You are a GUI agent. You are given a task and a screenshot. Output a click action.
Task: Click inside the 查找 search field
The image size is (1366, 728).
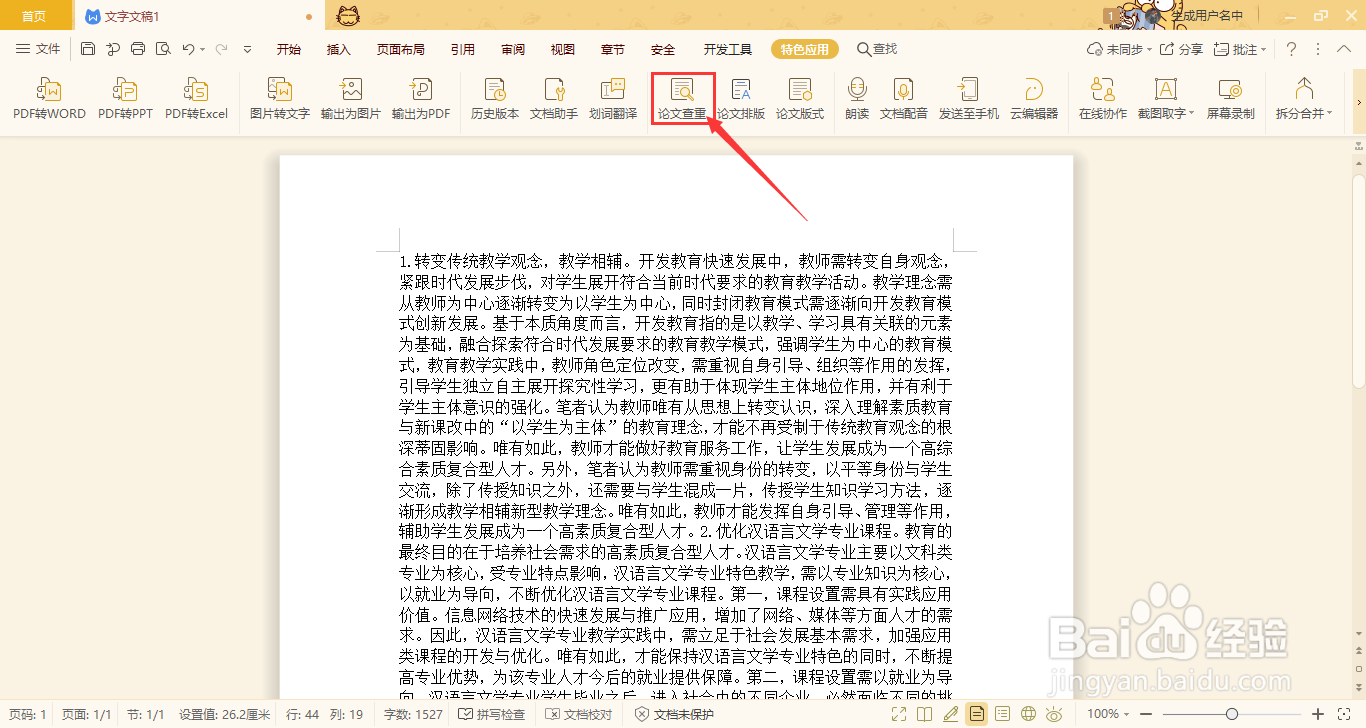(x=886, y=48)
